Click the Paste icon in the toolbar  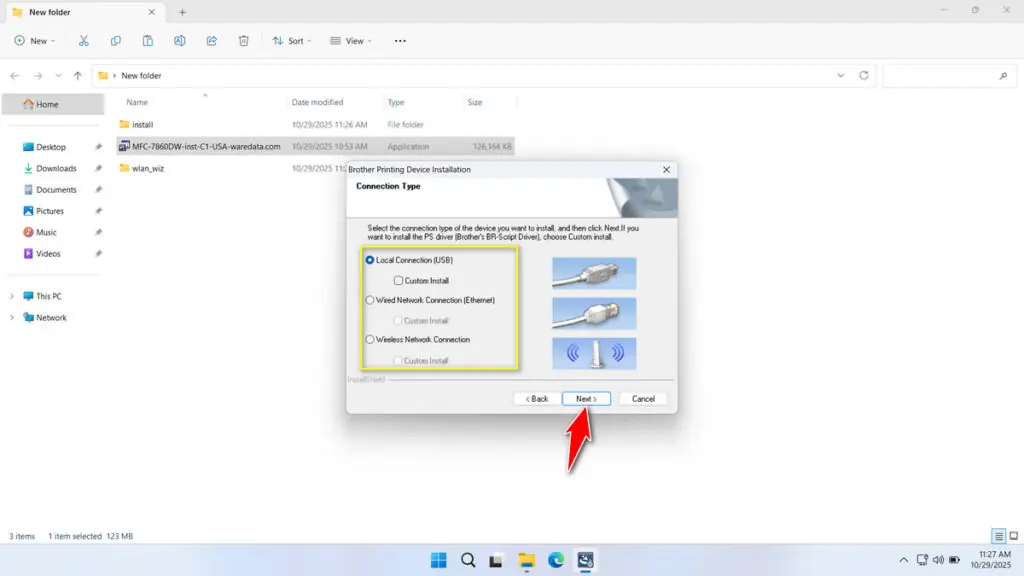pyautogui.click(x=147, y=40)
